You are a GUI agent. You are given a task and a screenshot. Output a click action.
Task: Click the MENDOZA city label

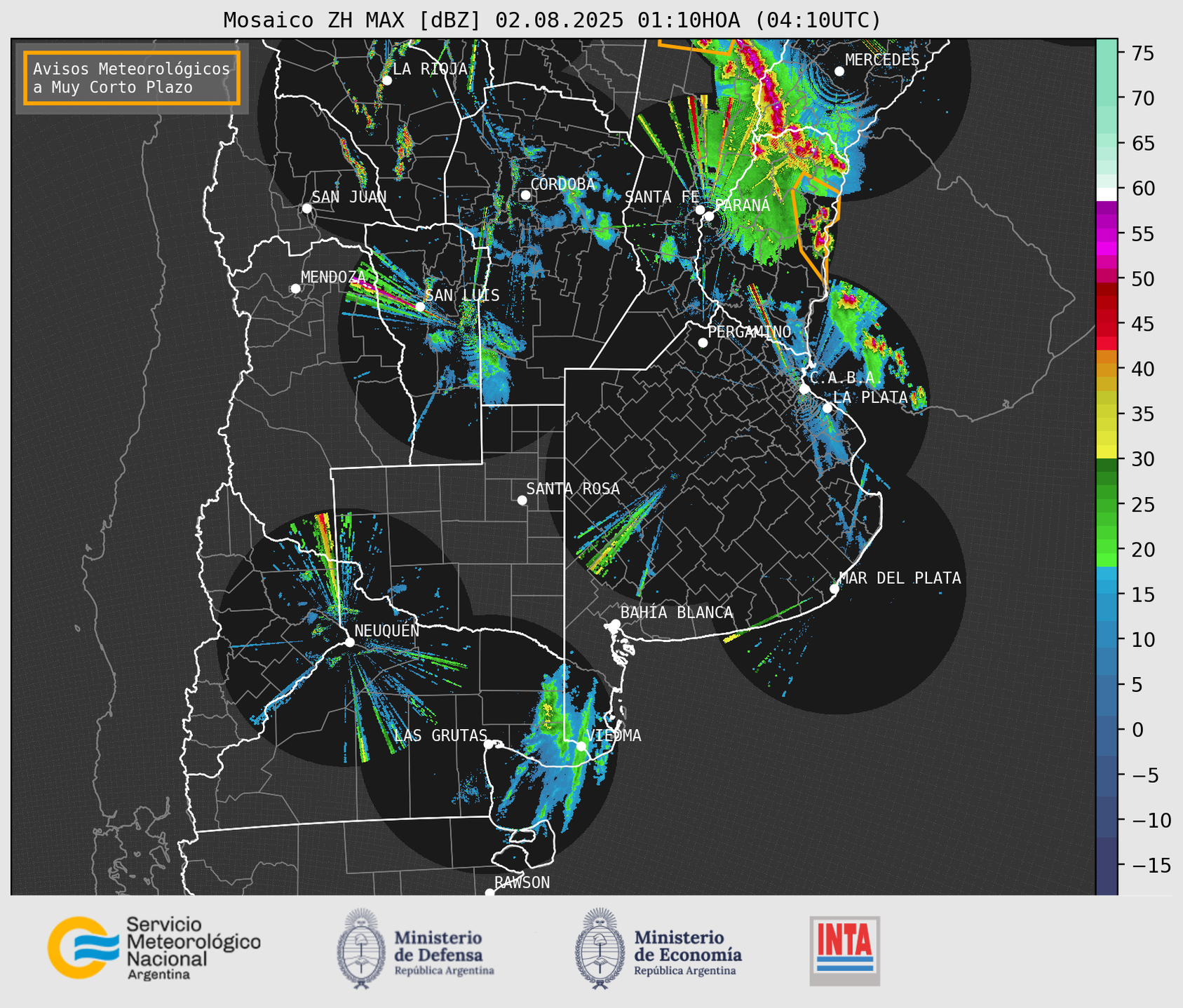(x=333, y=278)
